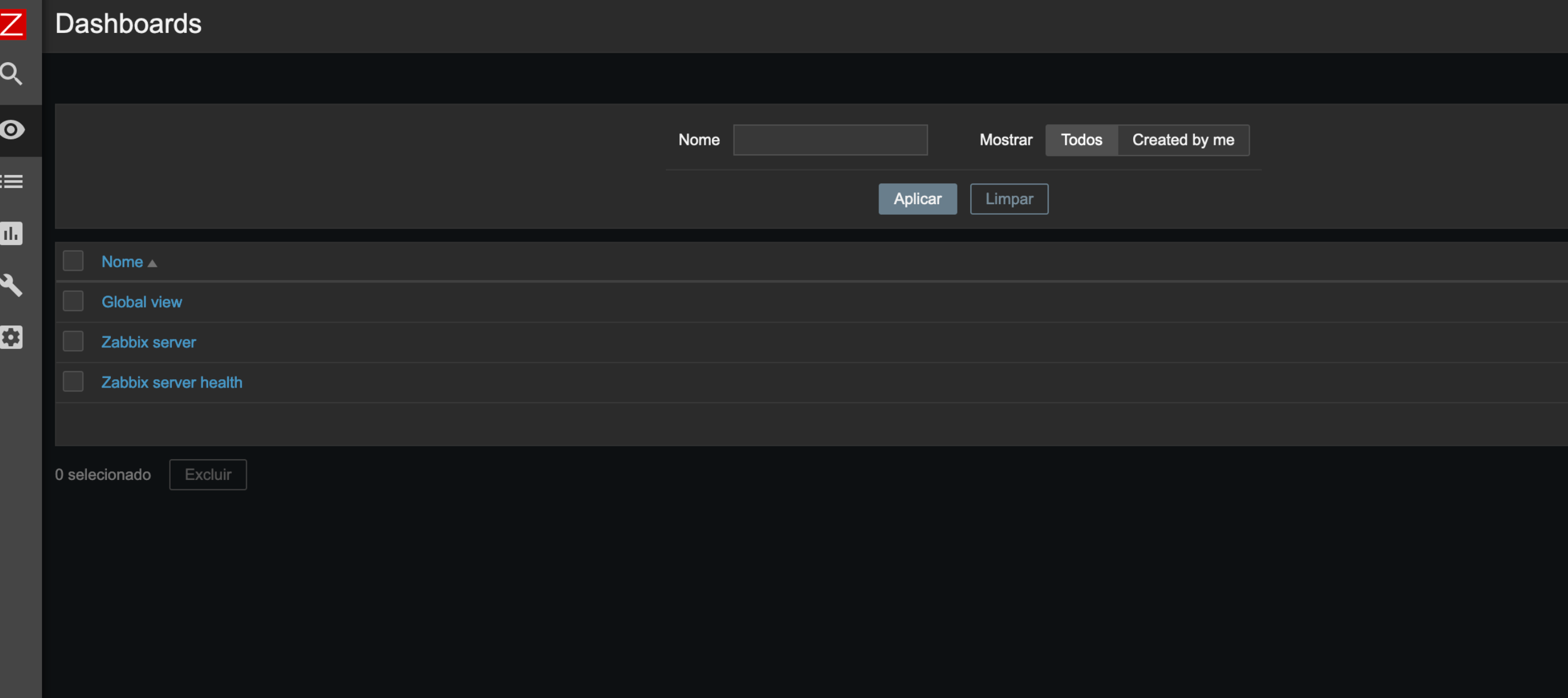Viewport: 1568px width, 698px height.
Task: Open the Zabbix server health dashboard
Action: point(172,382)
